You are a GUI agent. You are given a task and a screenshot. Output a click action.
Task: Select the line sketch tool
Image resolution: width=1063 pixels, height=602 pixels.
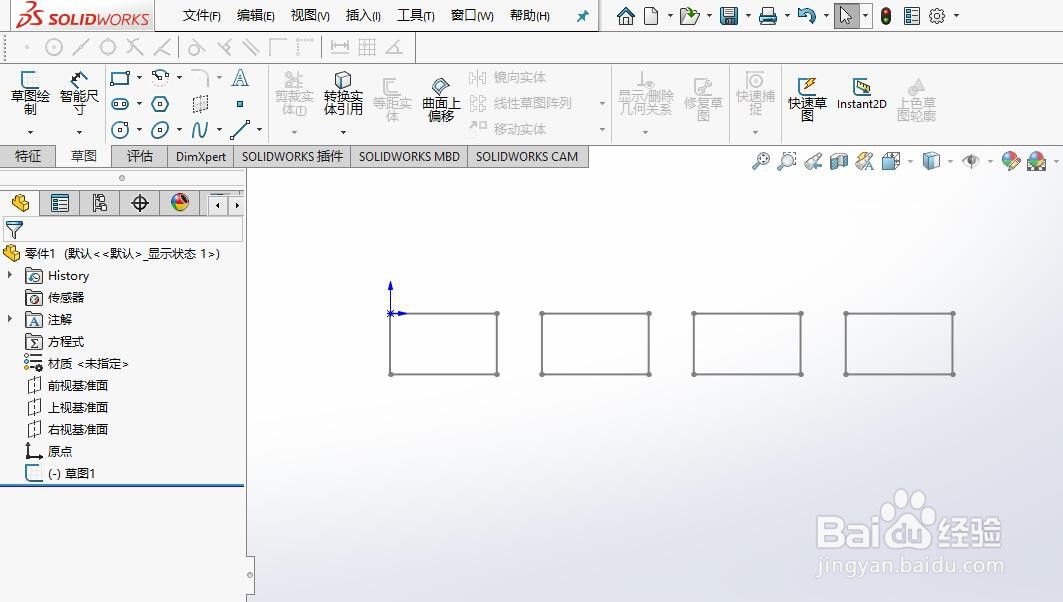(x=240, y=129)
